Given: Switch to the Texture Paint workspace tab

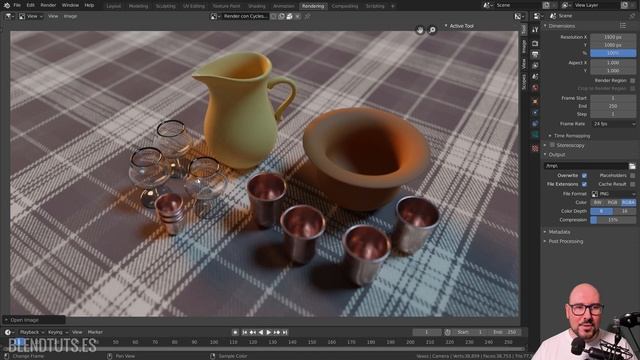Looking at the screenshot, I should [x=227, y=6].
